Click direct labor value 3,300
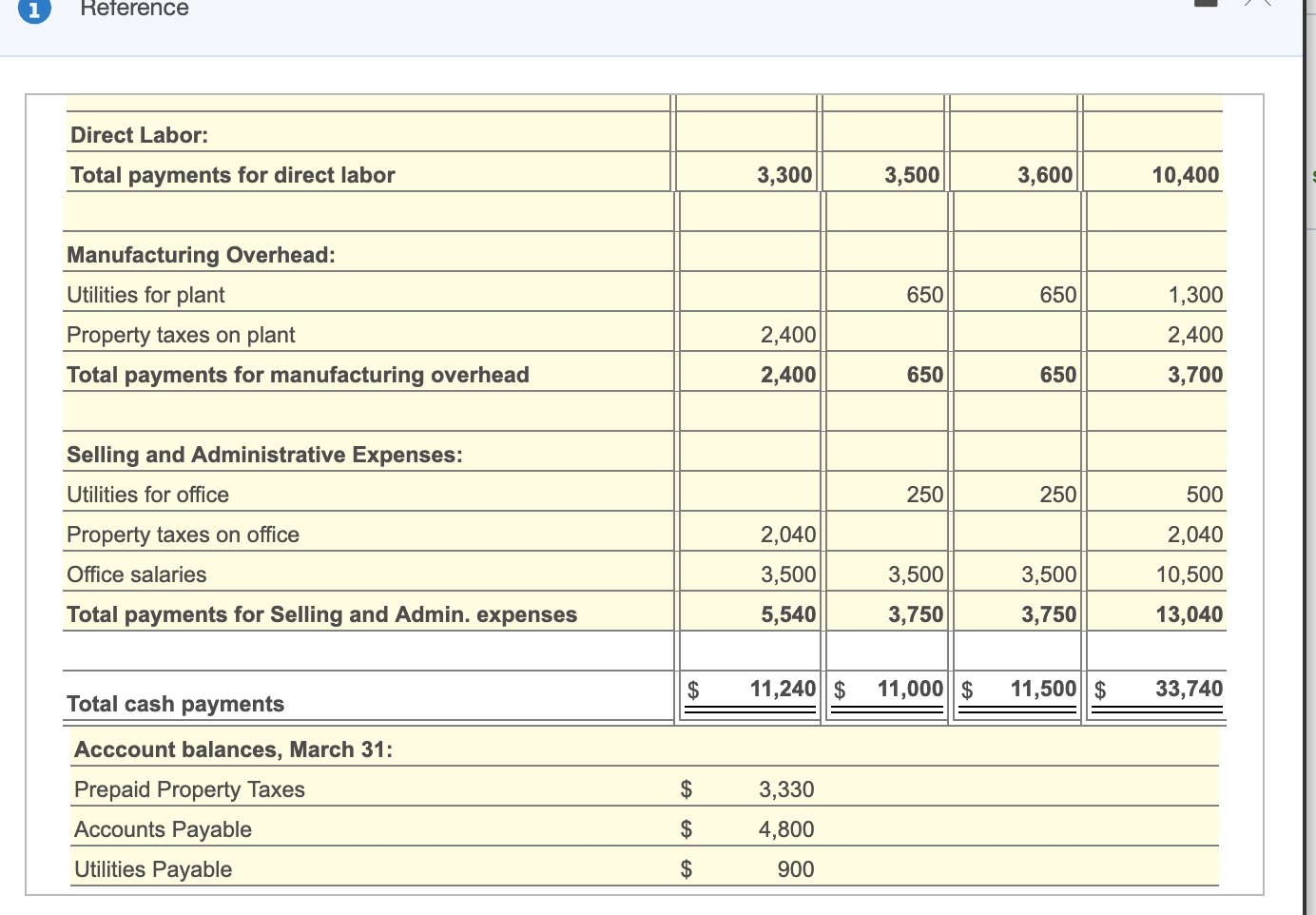The height and width of the screenshot is (915, 1316). (x=784, y=175)
